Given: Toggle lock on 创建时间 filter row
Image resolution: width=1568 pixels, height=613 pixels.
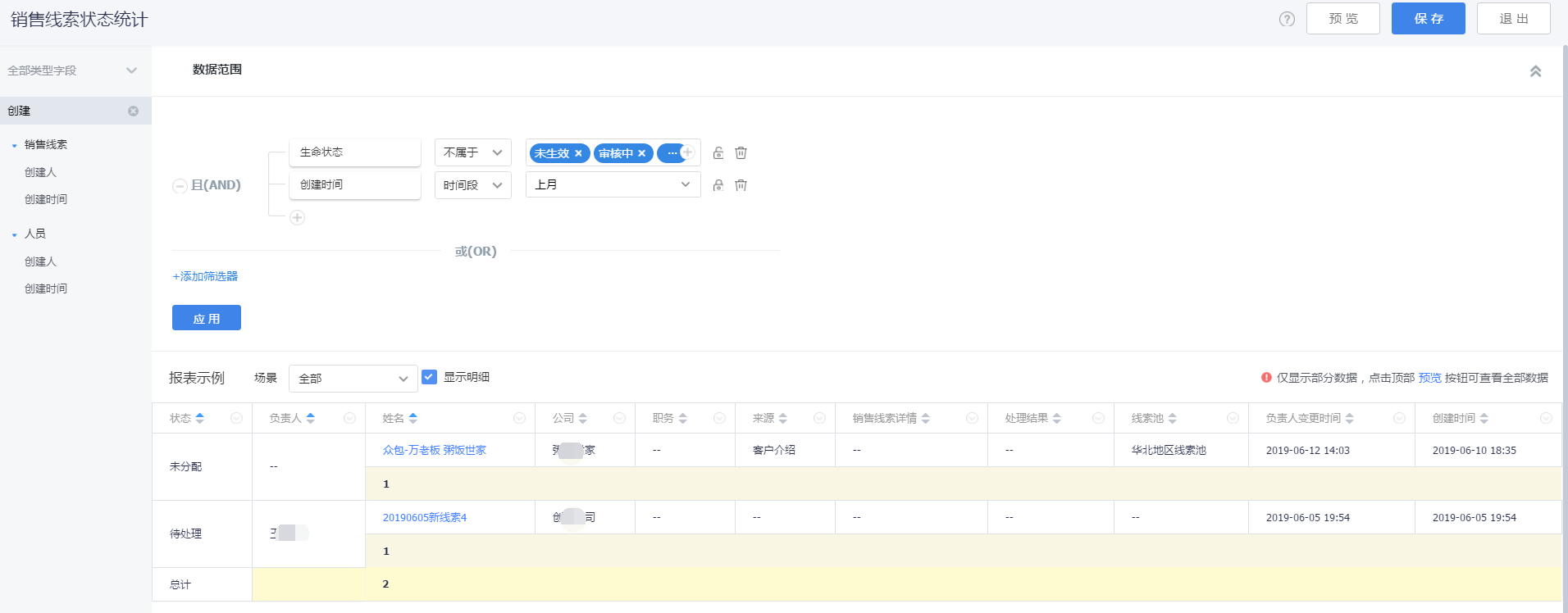Looking at the screenshot, I should (718, 185).
